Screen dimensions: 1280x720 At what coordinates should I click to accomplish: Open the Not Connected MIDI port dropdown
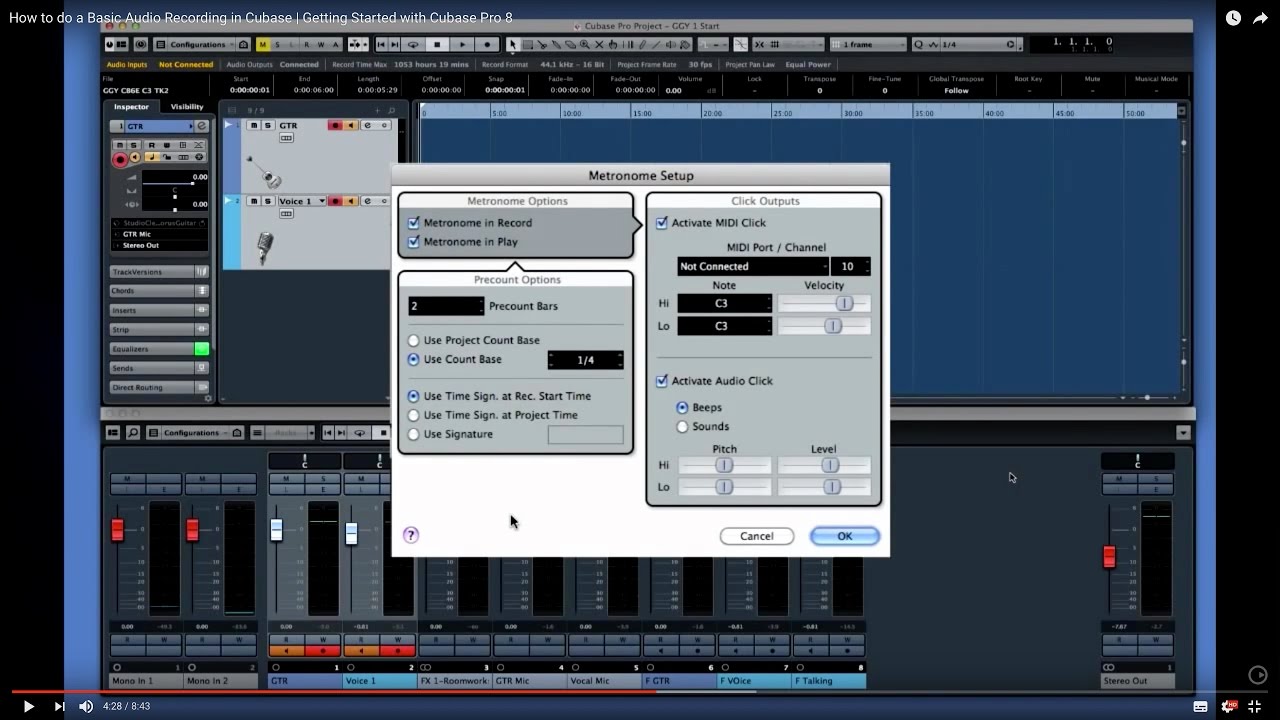(x=752, y=265)
